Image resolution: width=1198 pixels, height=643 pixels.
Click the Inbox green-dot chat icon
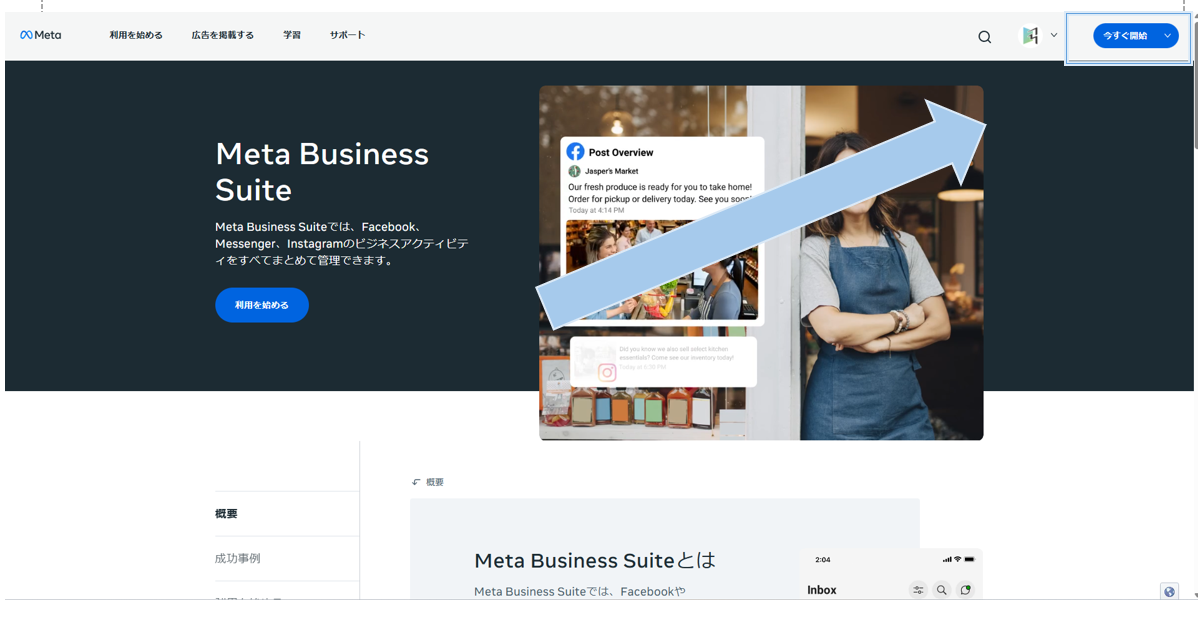966,590
